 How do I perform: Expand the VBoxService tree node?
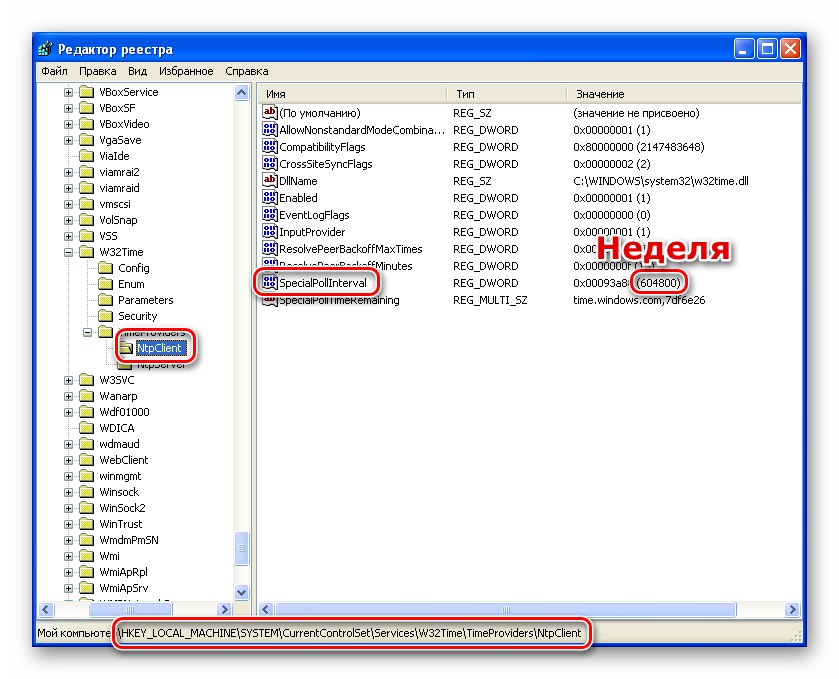point(68,92)
